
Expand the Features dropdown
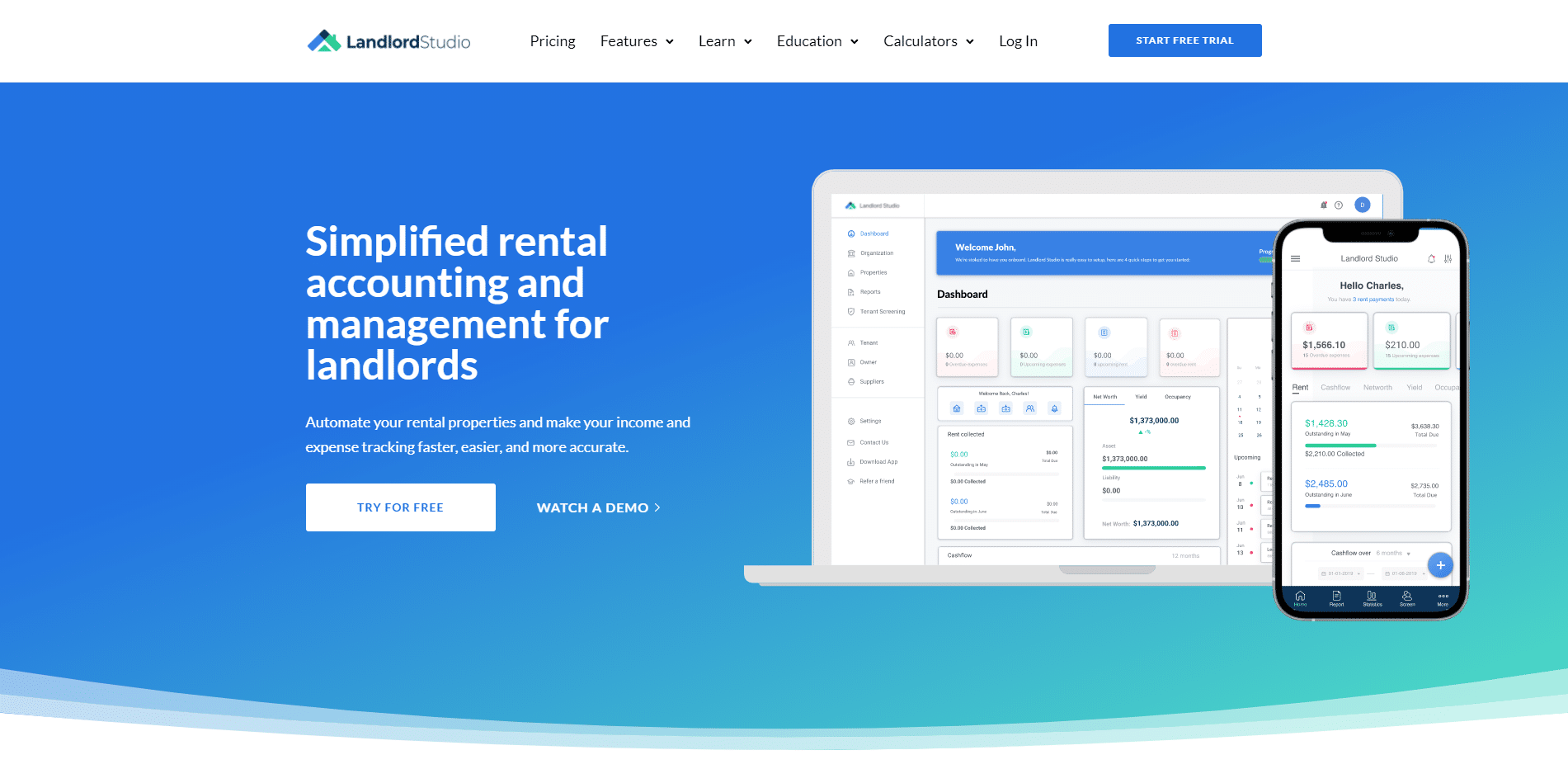point(637,40)
